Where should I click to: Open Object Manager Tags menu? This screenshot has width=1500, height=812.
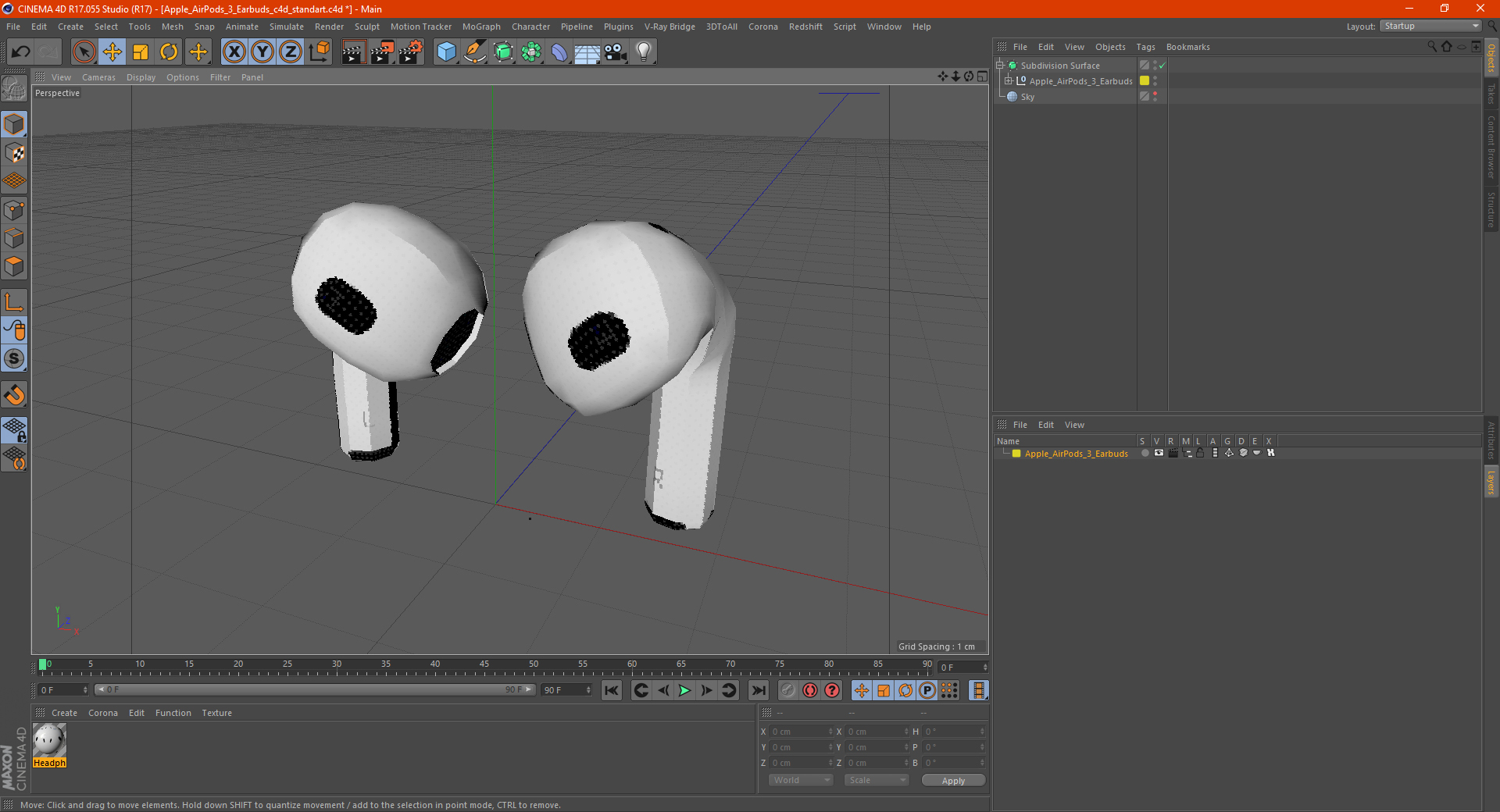(x=1145, y=47)
